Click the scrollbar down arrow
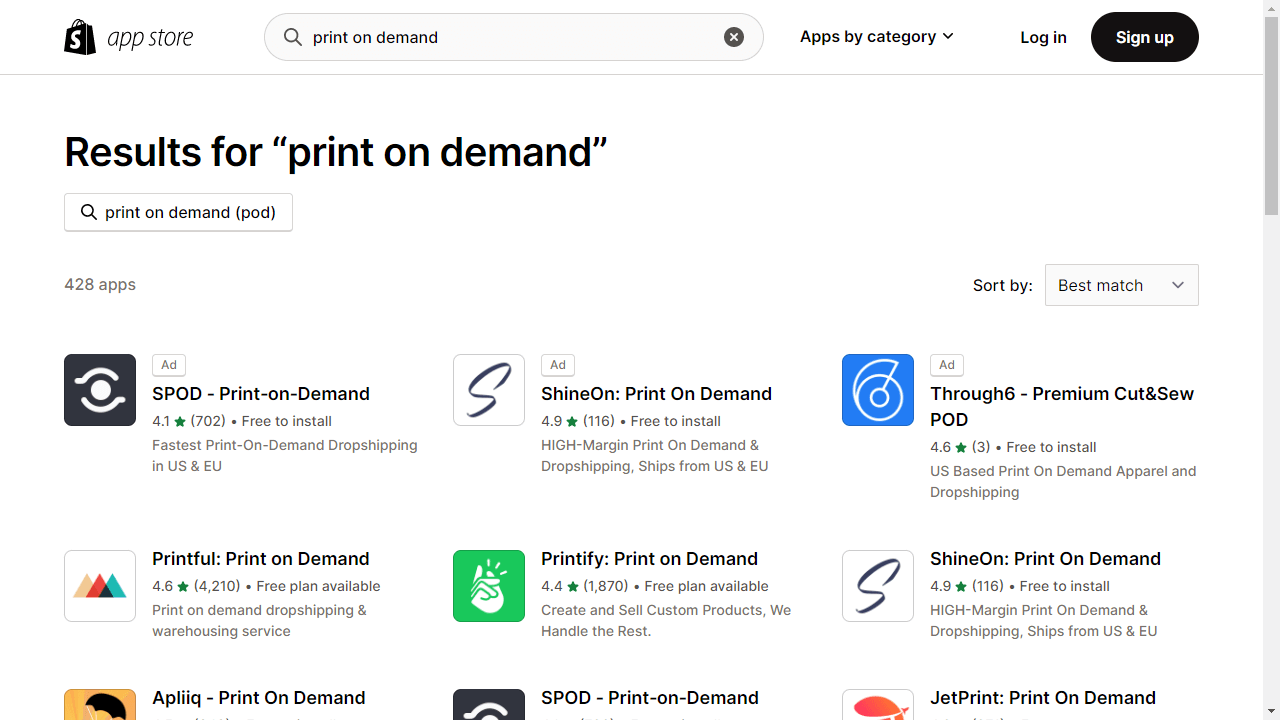 [x=1272, y=712]
